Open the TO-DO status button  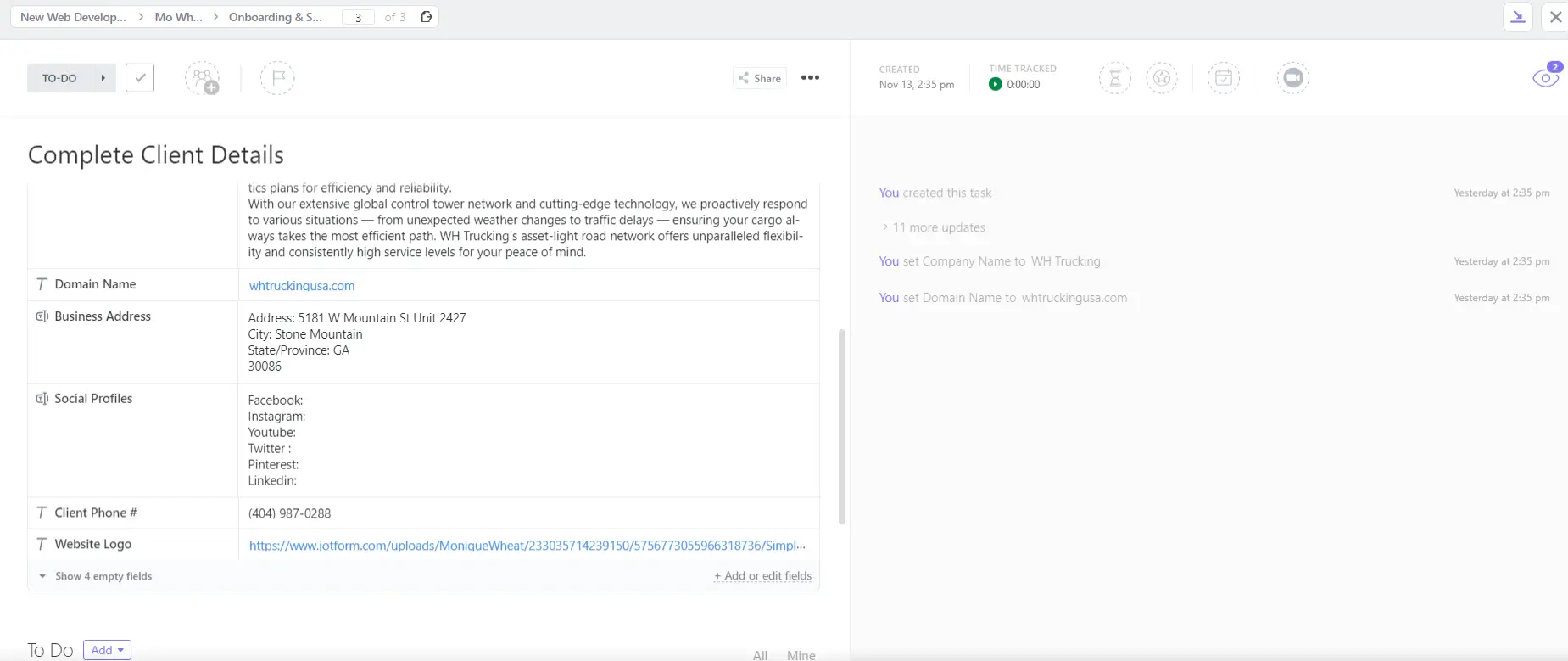click(x=59, y=78)
